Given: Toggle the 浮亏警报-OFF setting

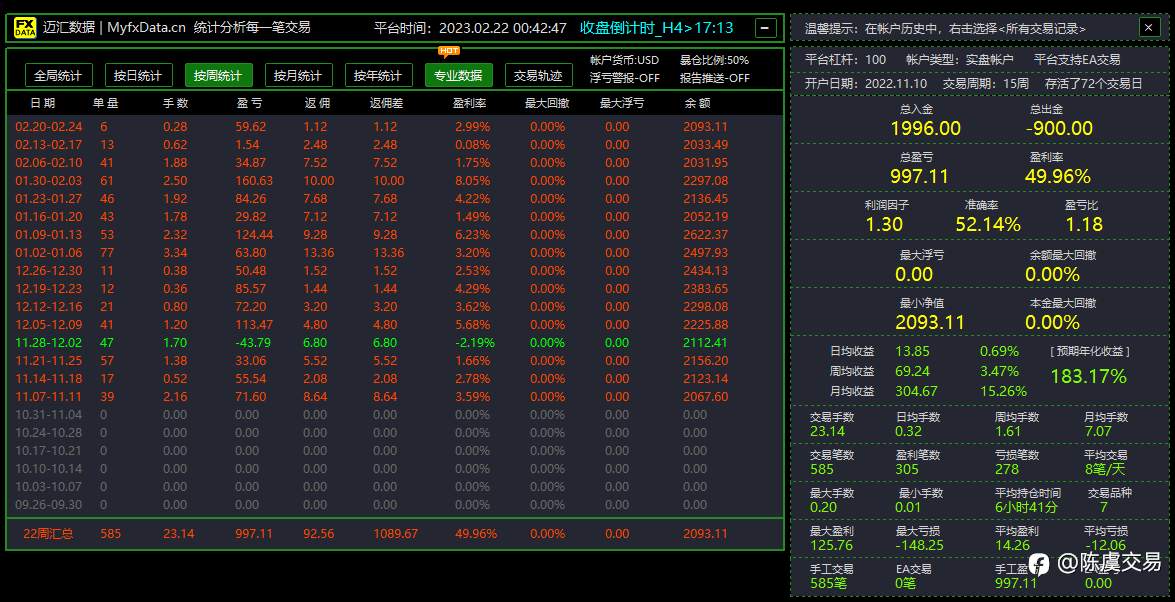Looking at the screenshot, I should (x=625, y=78).
